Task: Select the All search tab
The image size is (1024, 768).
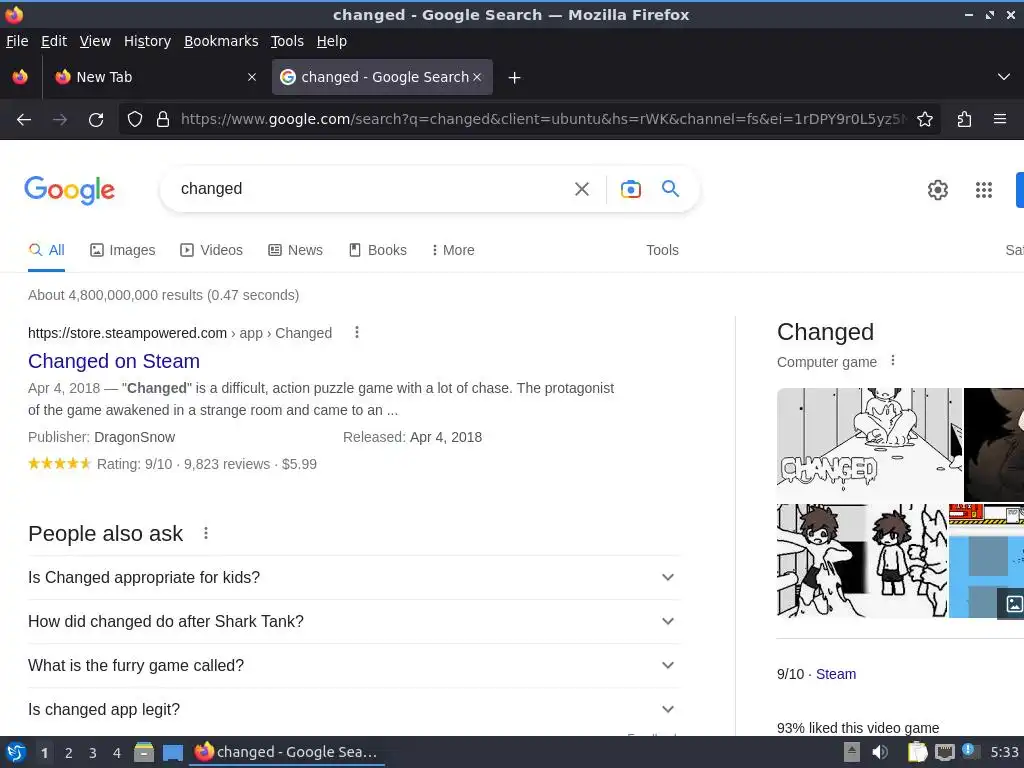Action: (x=46, y=250)
